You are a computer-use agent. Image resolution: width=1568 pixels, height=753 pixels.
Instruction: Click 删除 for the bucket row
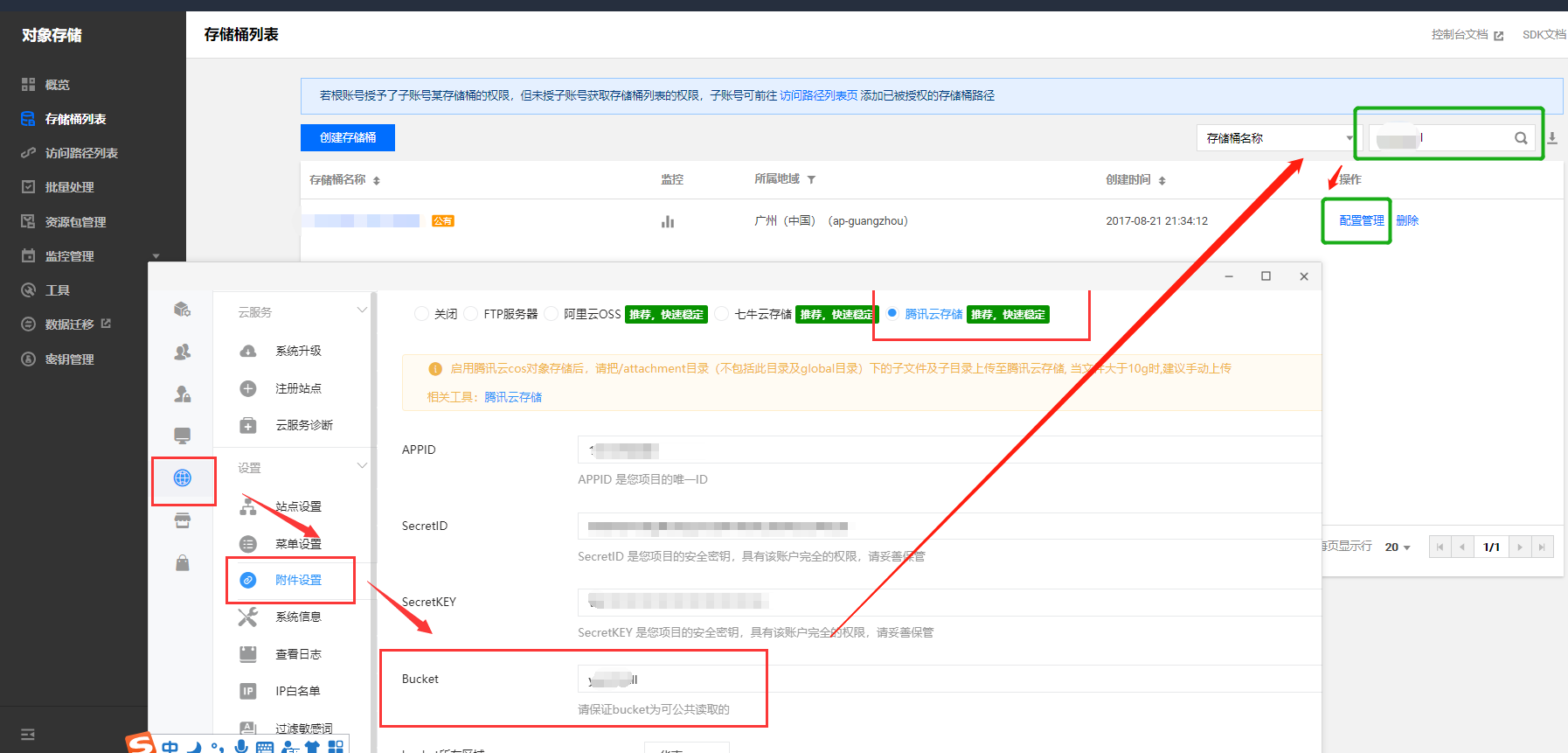pos(1407,220)
